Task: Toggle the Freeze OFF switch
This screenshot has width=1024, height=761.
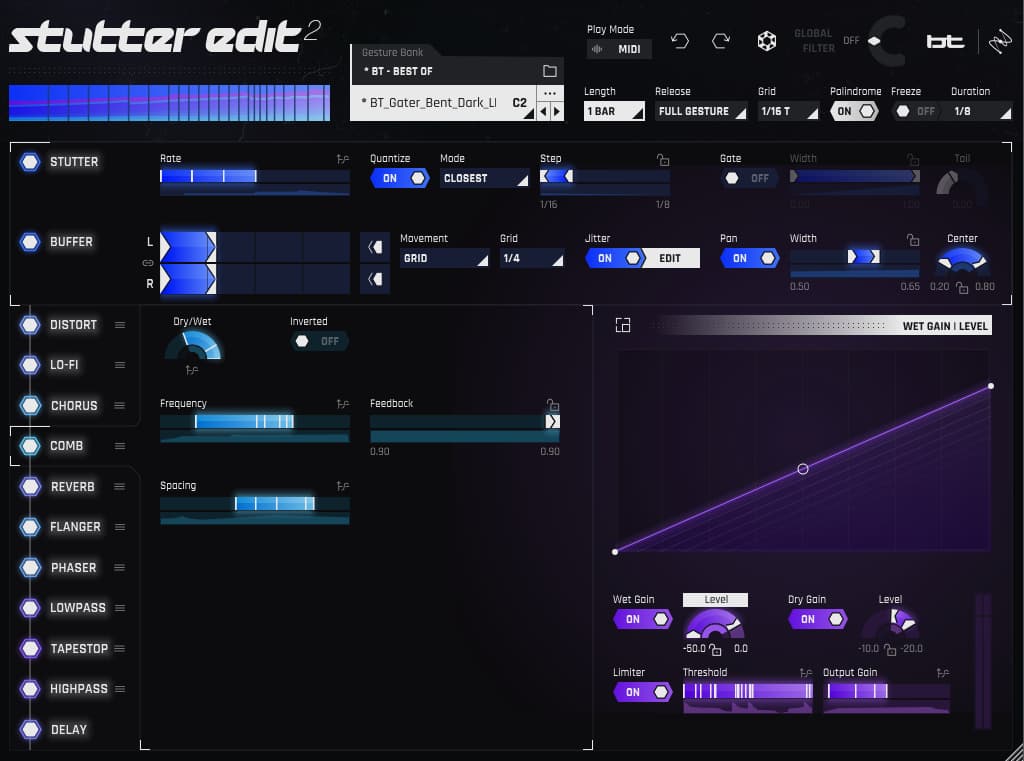Action: (x=916, y=111)
